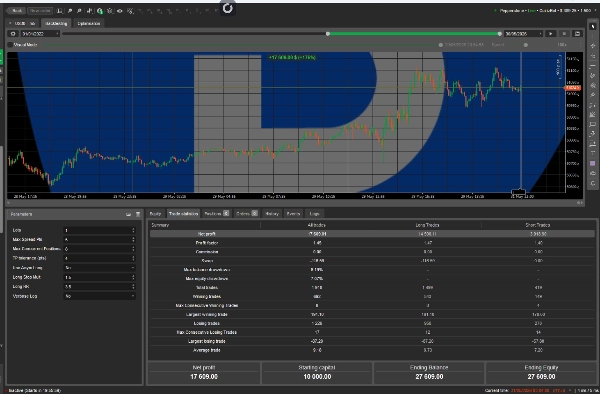Open the Optimization tab
The image size is (600, 394).
point(89,23)
